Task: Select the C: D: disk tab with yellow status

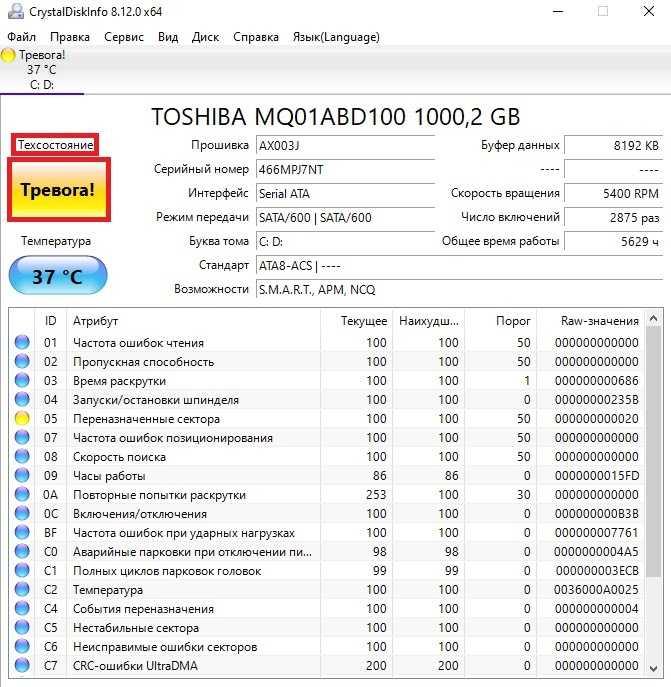Action: (x=42, y=70)
